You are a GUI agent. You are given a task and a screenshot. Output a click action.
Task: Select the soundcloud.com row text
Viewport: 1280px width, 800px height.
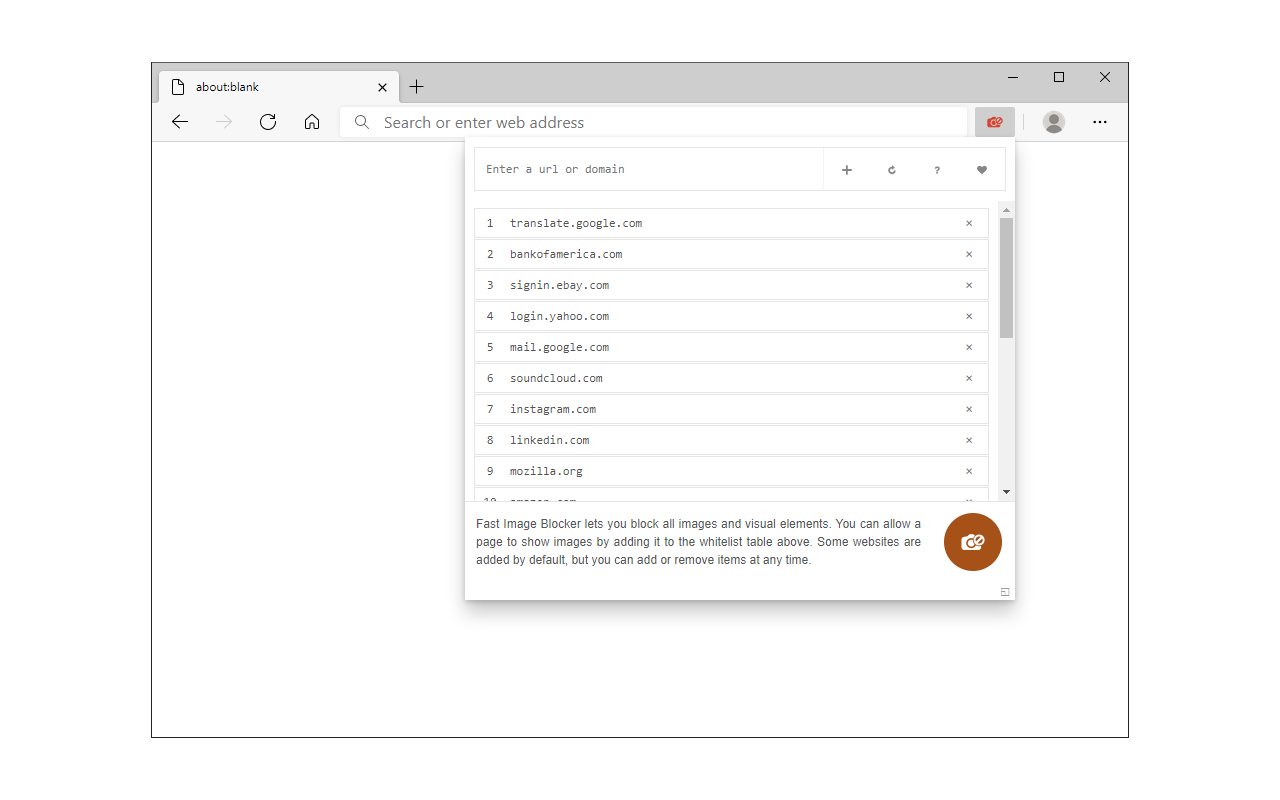click(556, 378)
